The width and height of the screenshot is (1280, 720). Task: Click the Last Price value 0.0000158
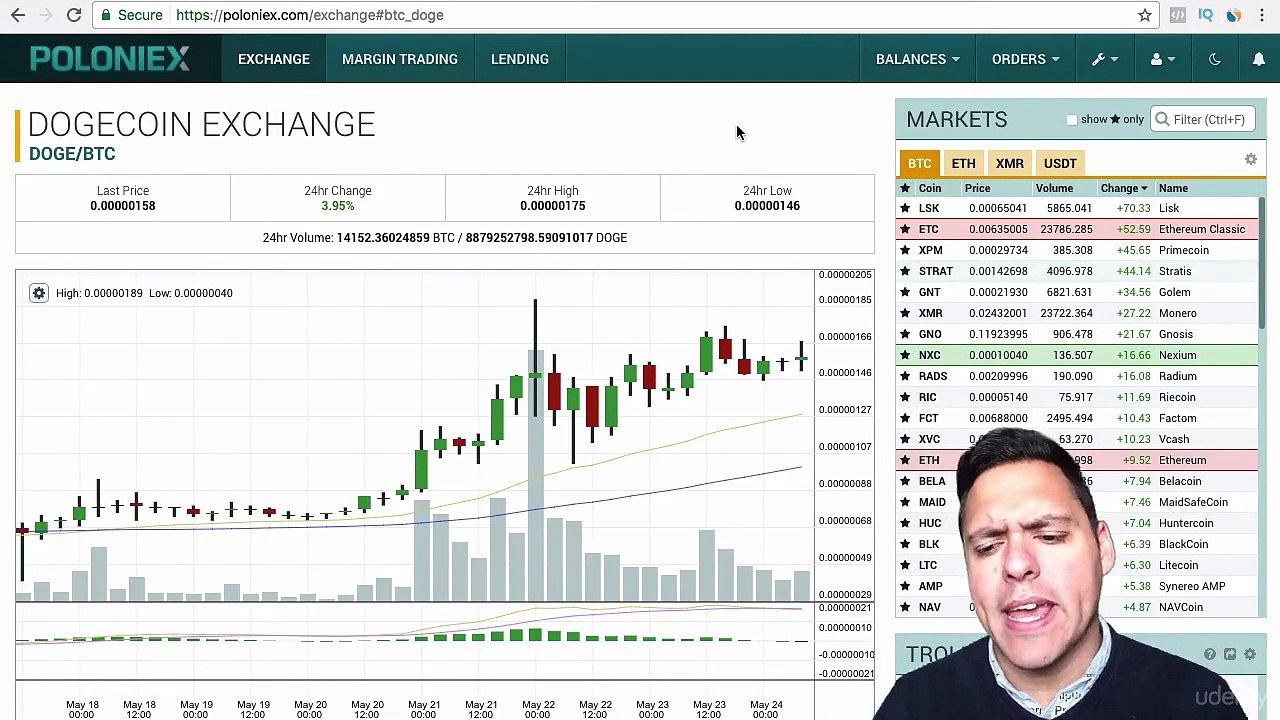[x=123, y=206]
